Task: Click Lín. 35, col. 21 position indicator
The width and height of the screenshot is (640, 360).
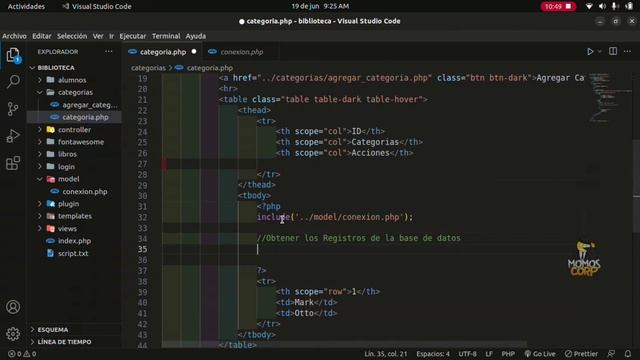Action: tap(386, 354)
